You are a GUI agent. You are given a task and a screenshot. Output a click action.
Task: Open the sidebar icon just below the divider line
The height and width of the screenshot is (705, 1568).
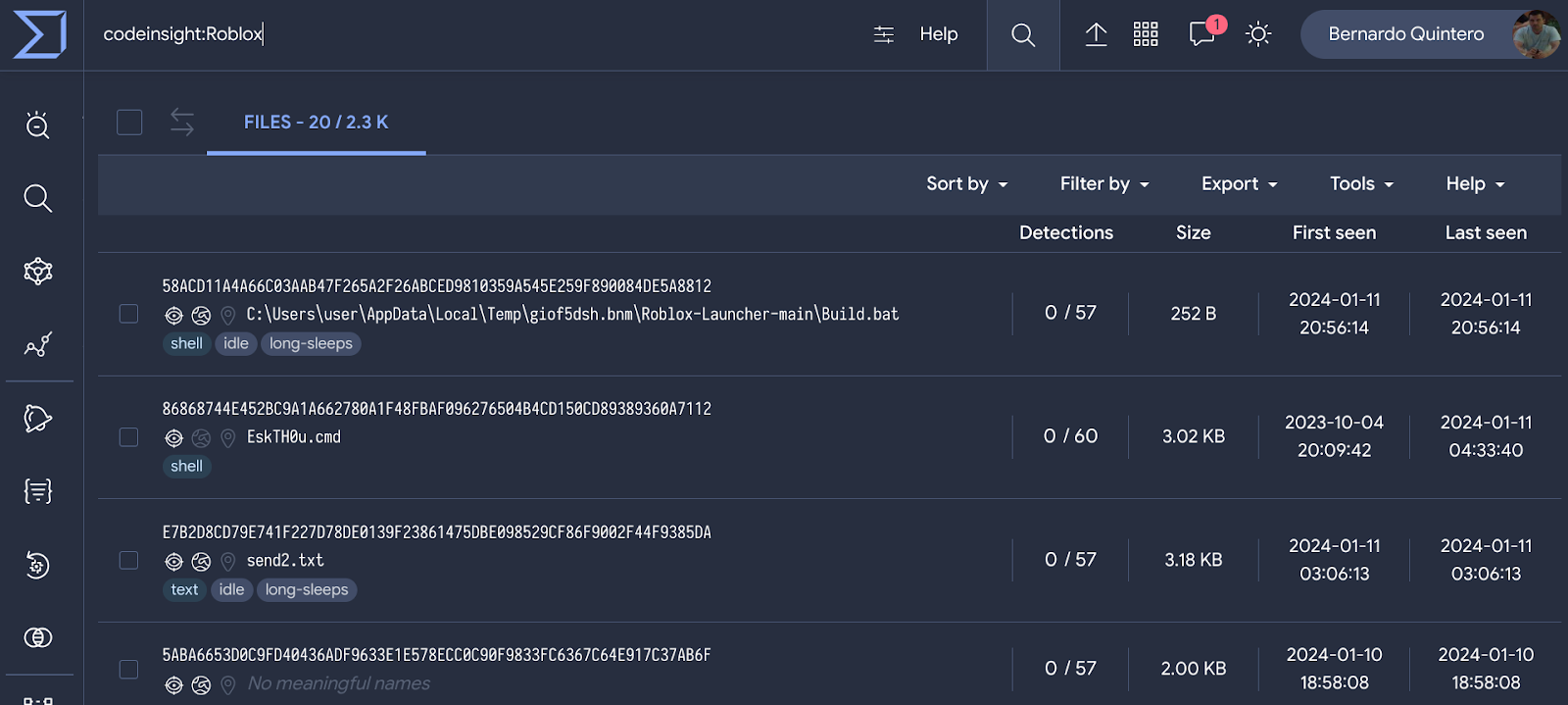37,419
